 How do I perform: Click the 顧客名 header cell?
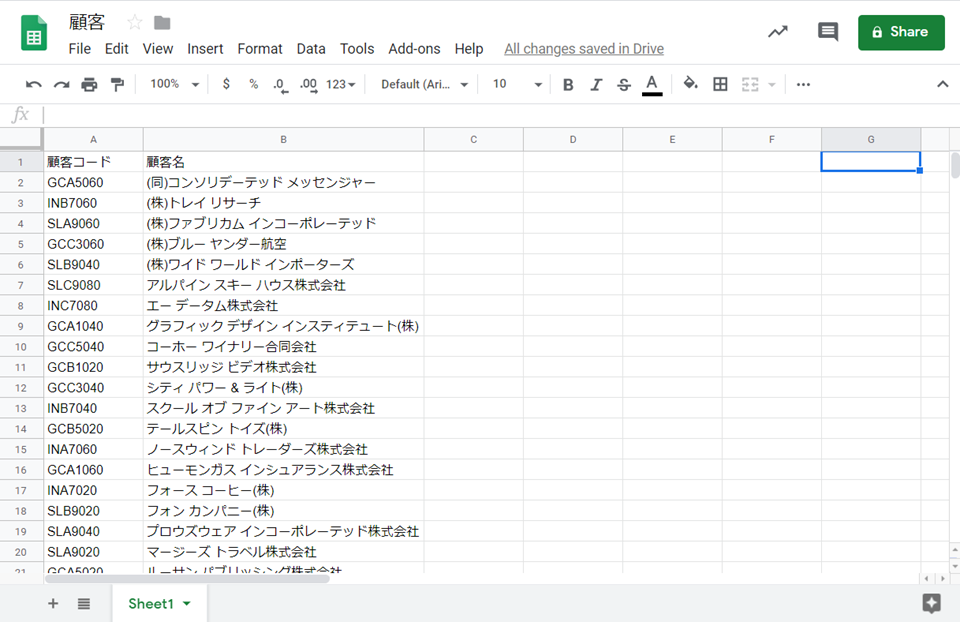tap(283, 162)
